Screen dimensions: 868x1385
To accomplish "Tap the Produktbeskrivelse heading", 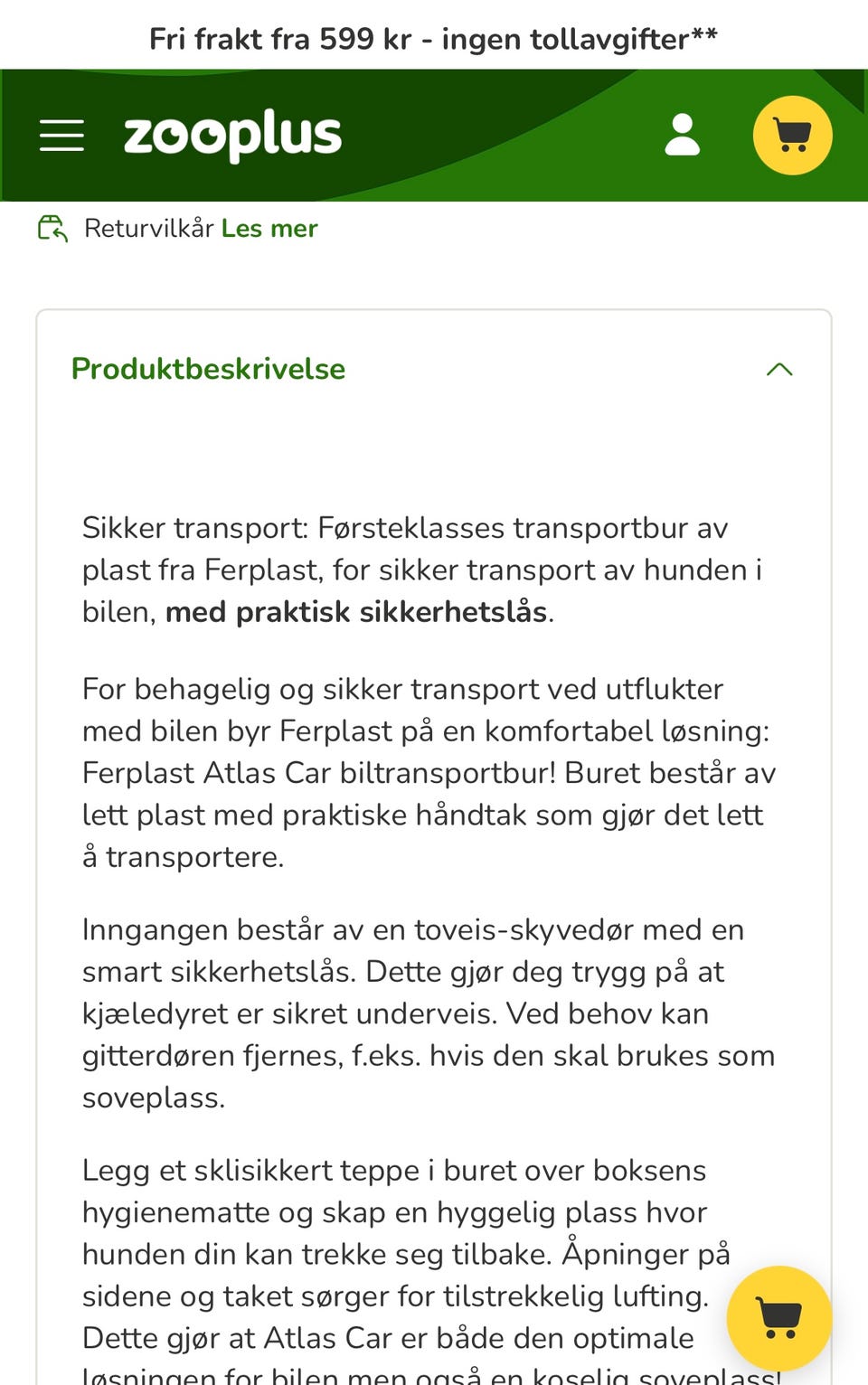I will tap(208, 369).
